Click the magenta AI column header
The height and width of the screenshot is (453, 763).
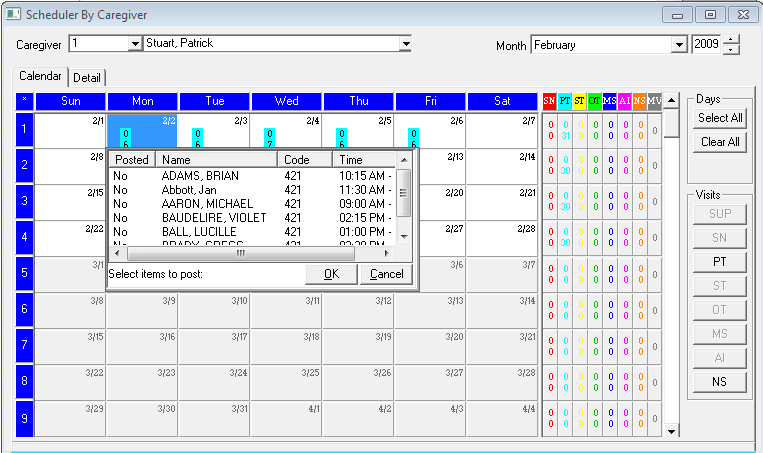point(625,101)
